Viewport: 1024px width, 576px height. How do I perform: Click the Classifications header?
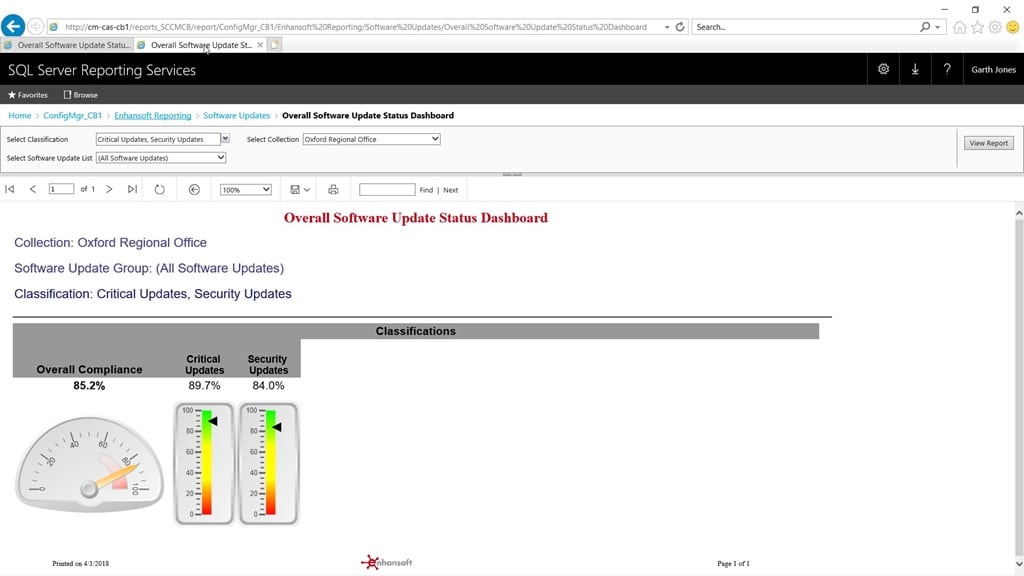click(415, 331)
